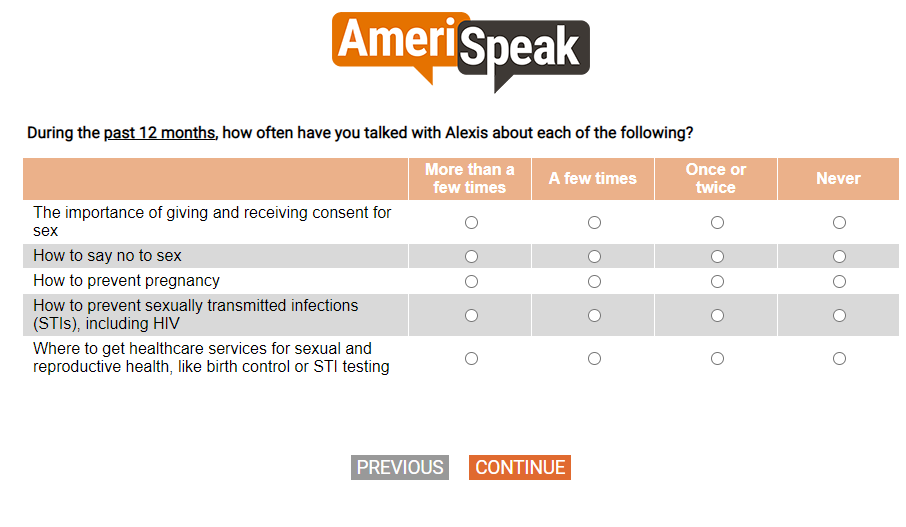Select 'Once or twice' for how to say no
Screen dimensions: 906x527
pos(718,257)
